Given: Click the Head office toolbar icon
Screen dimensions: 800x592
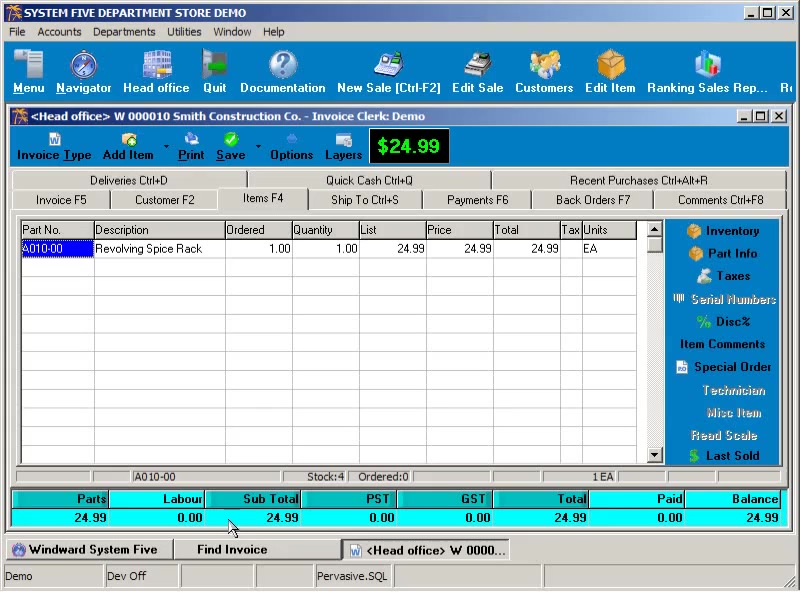Looking at the screenshot, I should point(156,72).
